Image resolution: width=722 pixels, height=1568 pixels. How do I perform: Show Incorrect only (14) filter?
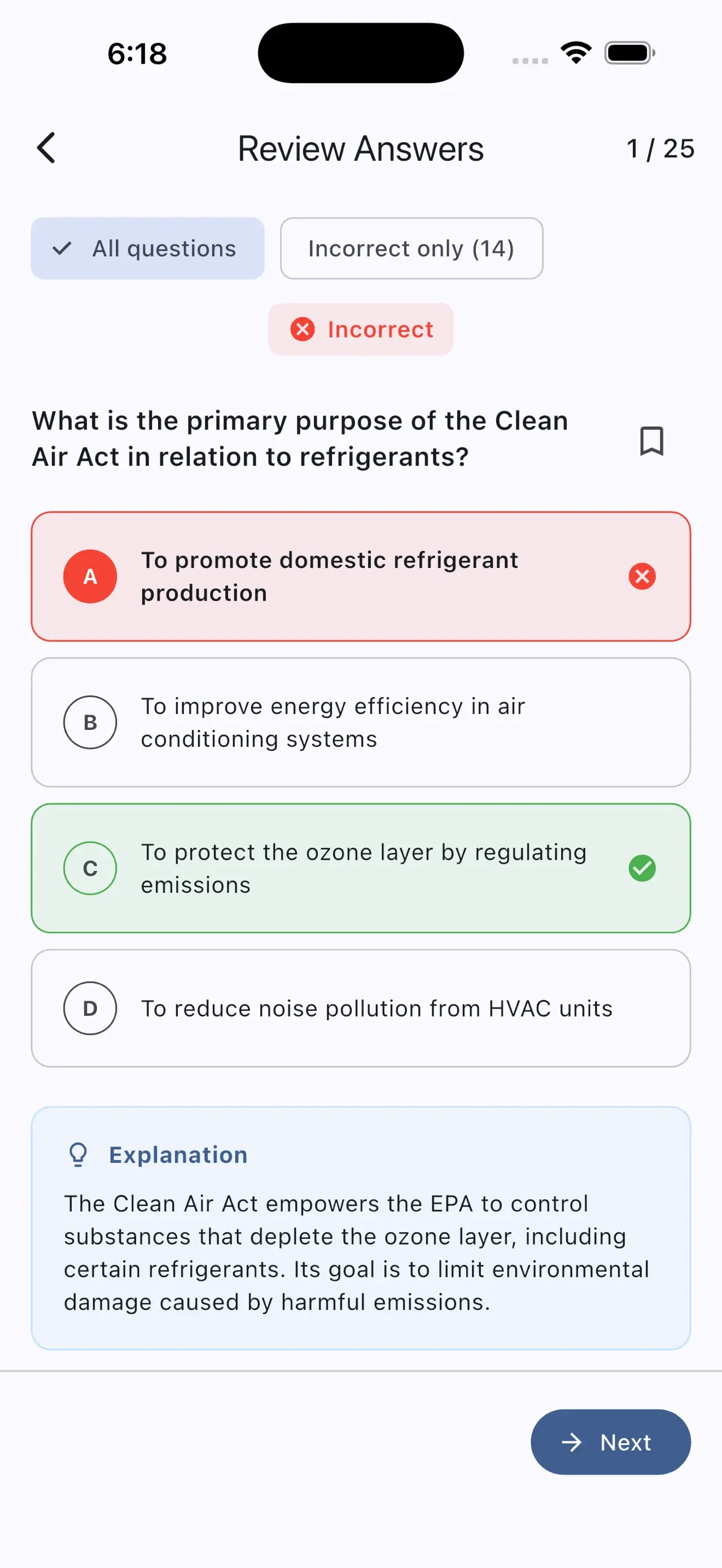[x=412, y=248]
